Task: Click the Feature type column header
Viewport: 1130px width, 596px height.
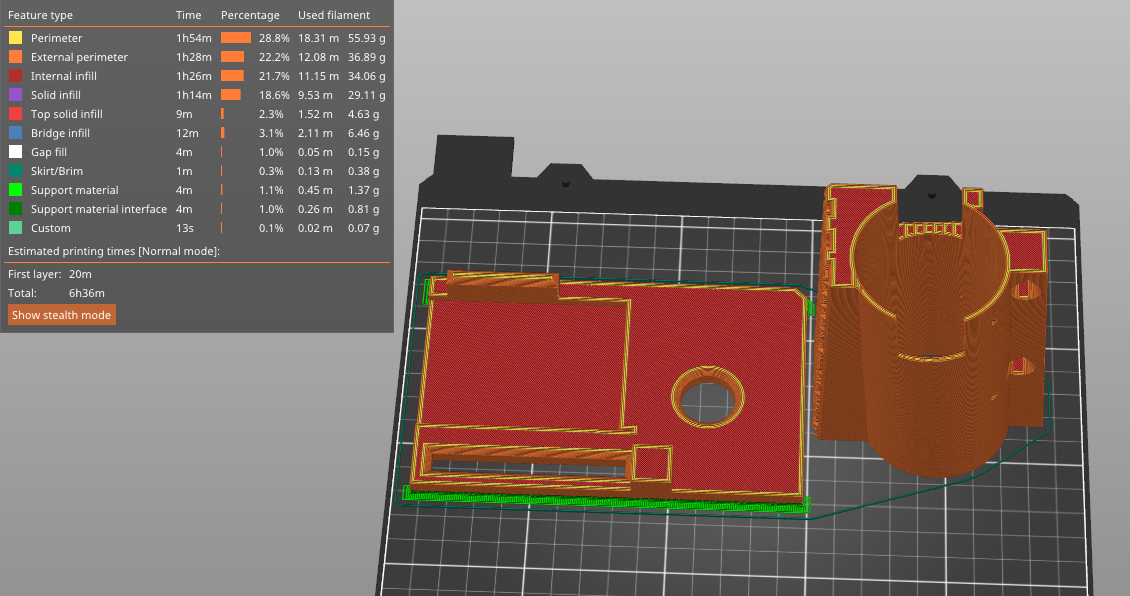Action: point(40,16)
